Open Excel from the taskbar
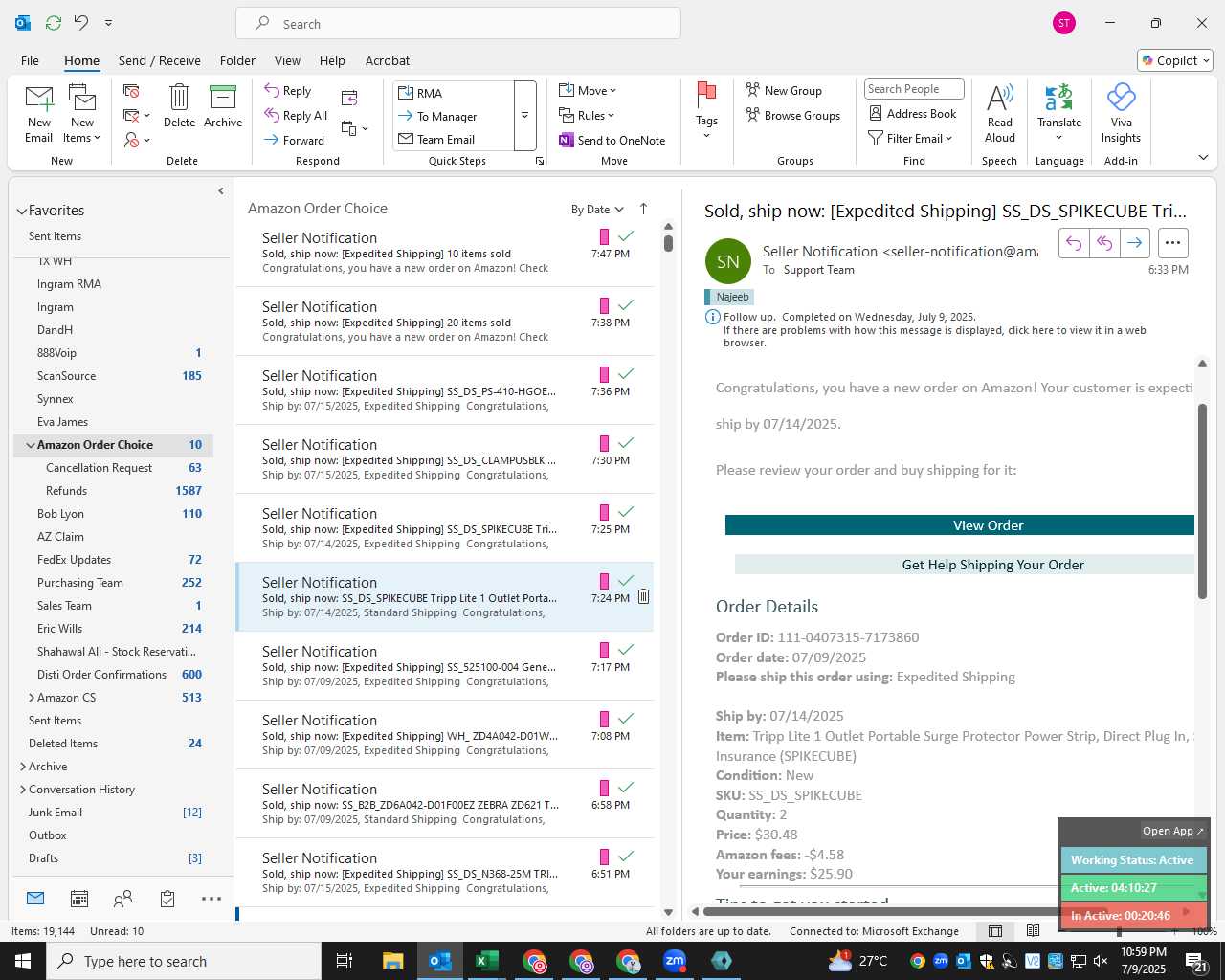 (x=486, y=961)
